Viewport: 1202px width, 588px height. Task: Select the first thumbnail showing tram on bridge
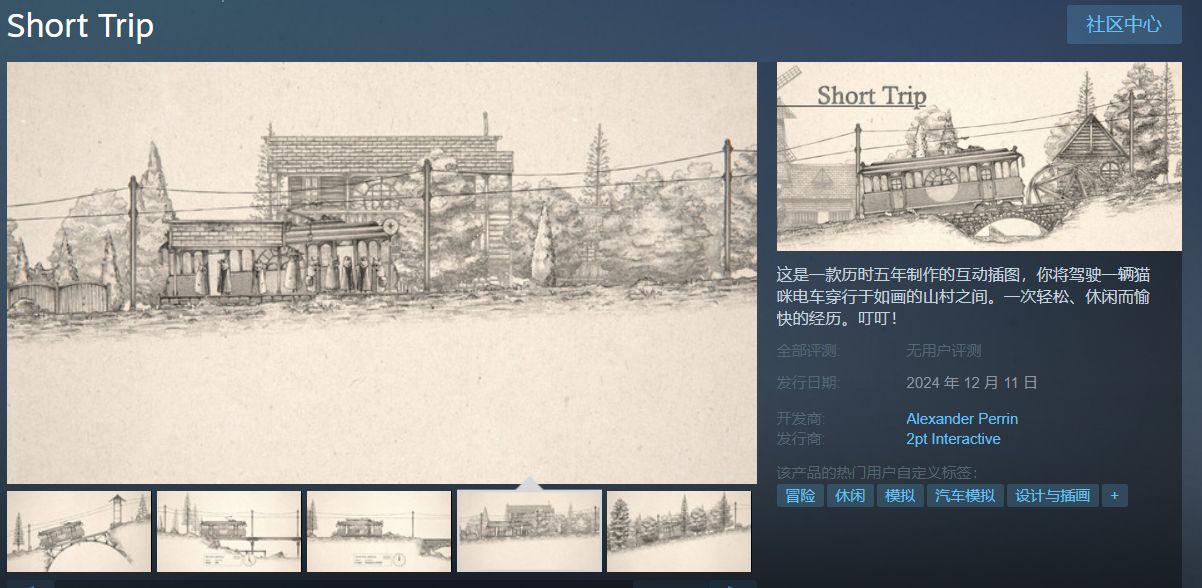(x=78, y=531)
